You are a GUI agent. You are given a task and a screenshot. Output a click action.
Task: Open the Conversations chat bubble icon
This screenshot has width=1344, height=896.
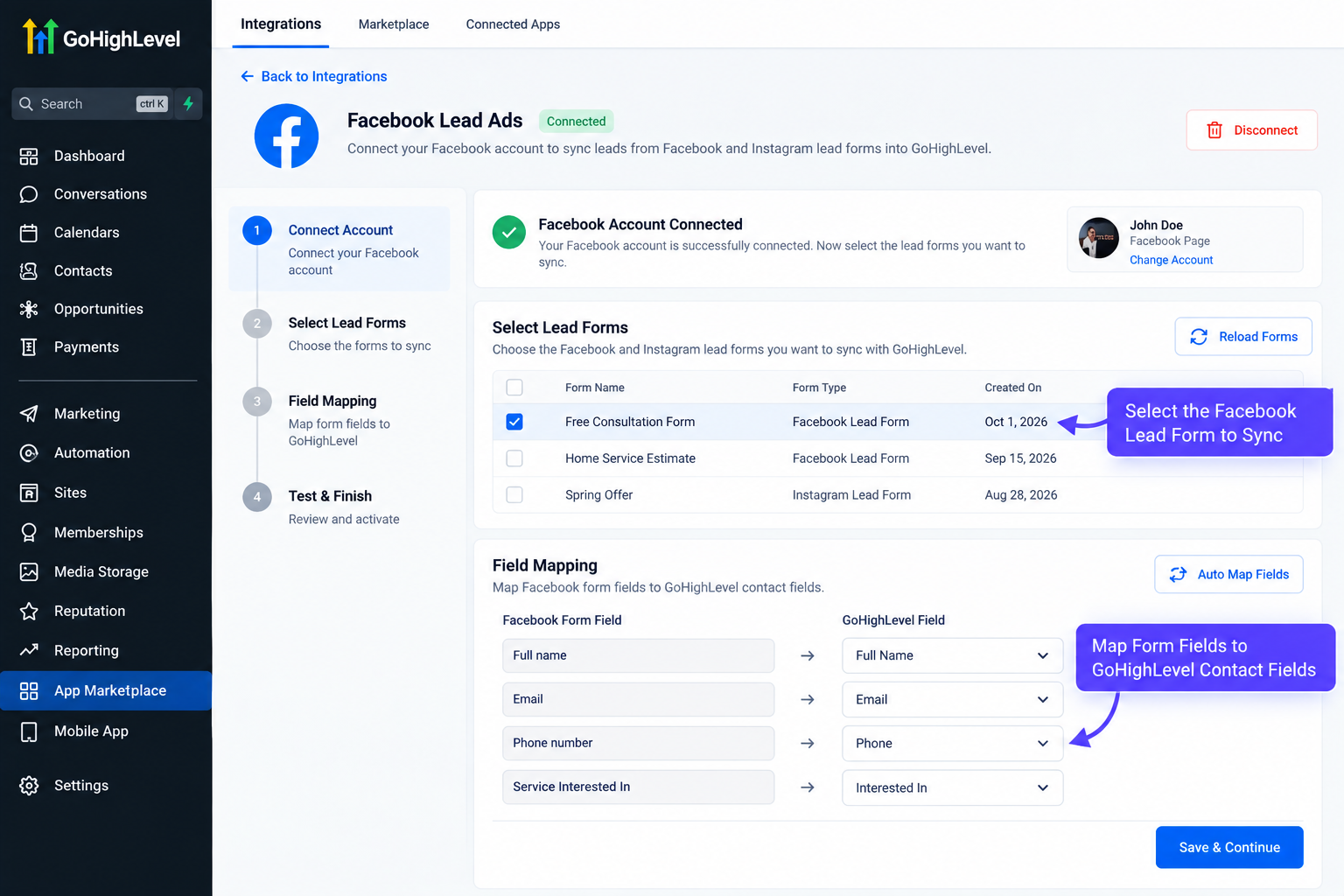point(29,194)
